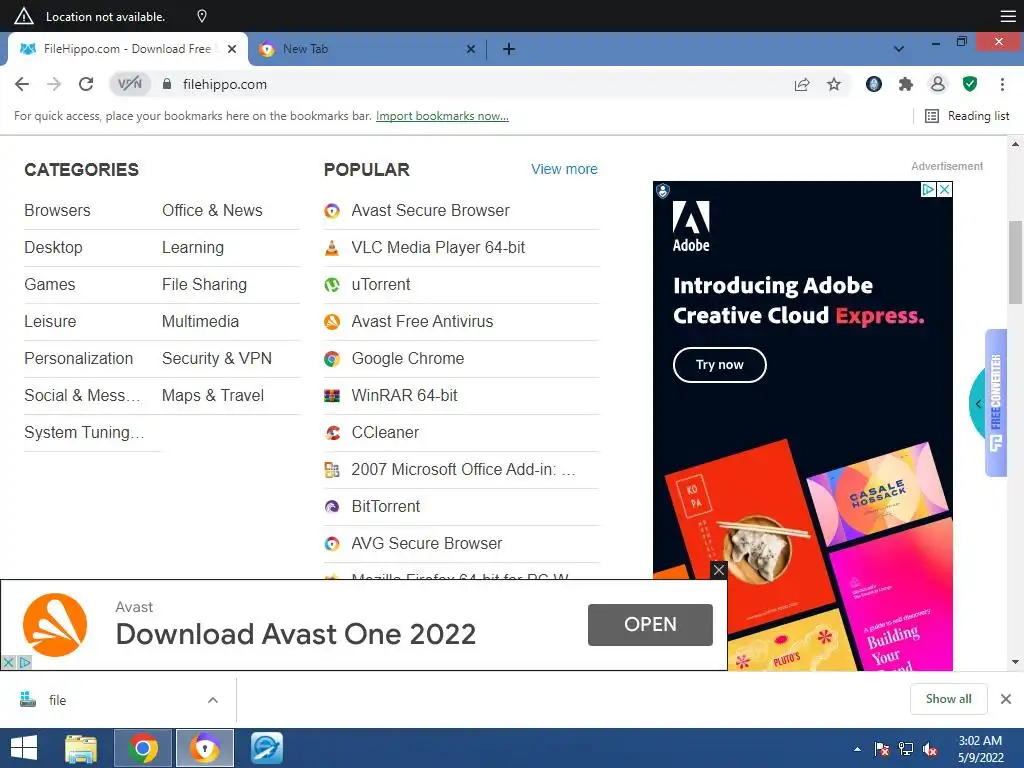The image size is (1024, 768).
Task: Open File Explorer from the taskbar
Action: coord(81,748)
